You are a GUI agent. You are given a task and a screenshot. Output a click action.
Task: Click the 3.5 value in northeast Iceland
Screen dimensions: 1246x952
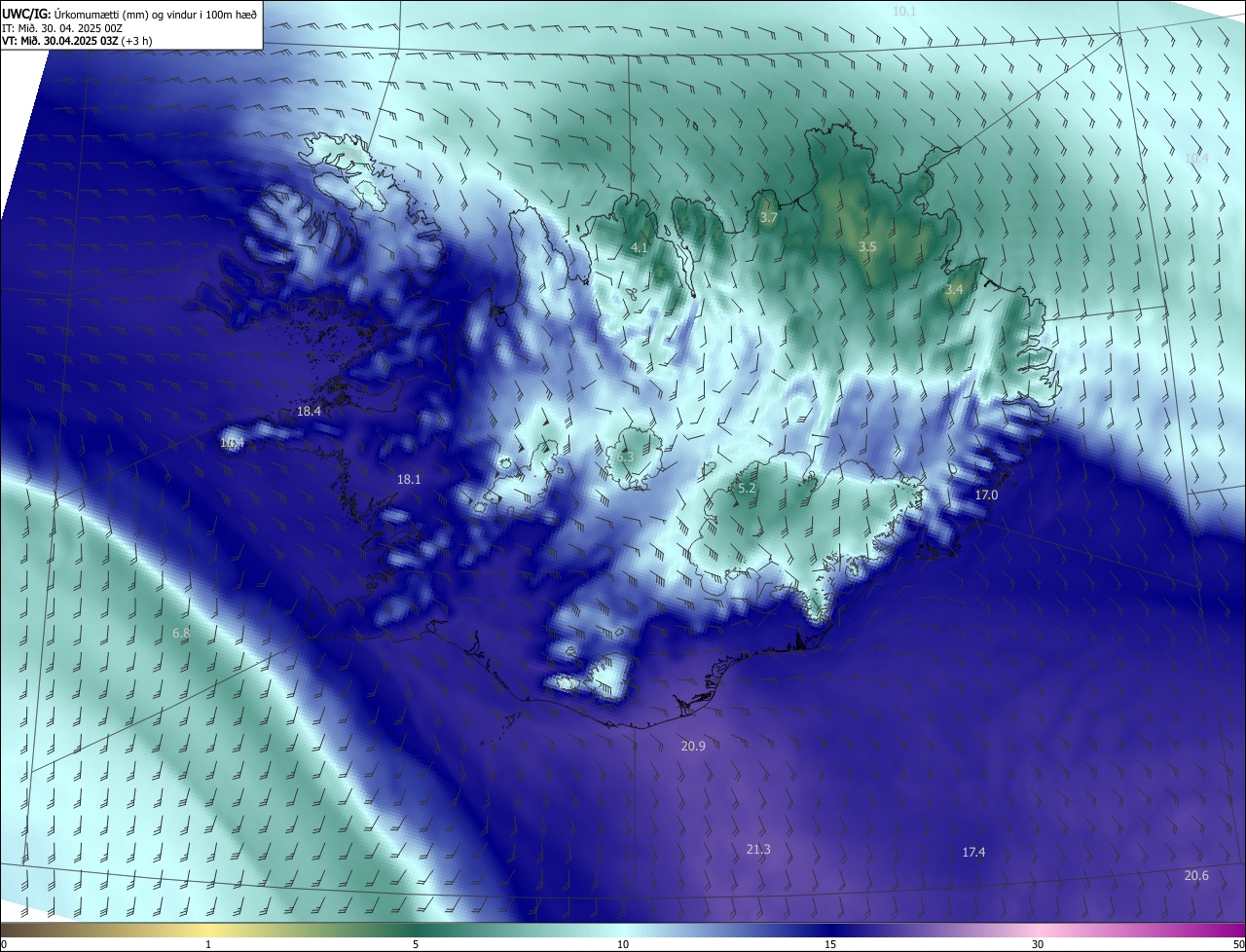click(x=867, y=247)
